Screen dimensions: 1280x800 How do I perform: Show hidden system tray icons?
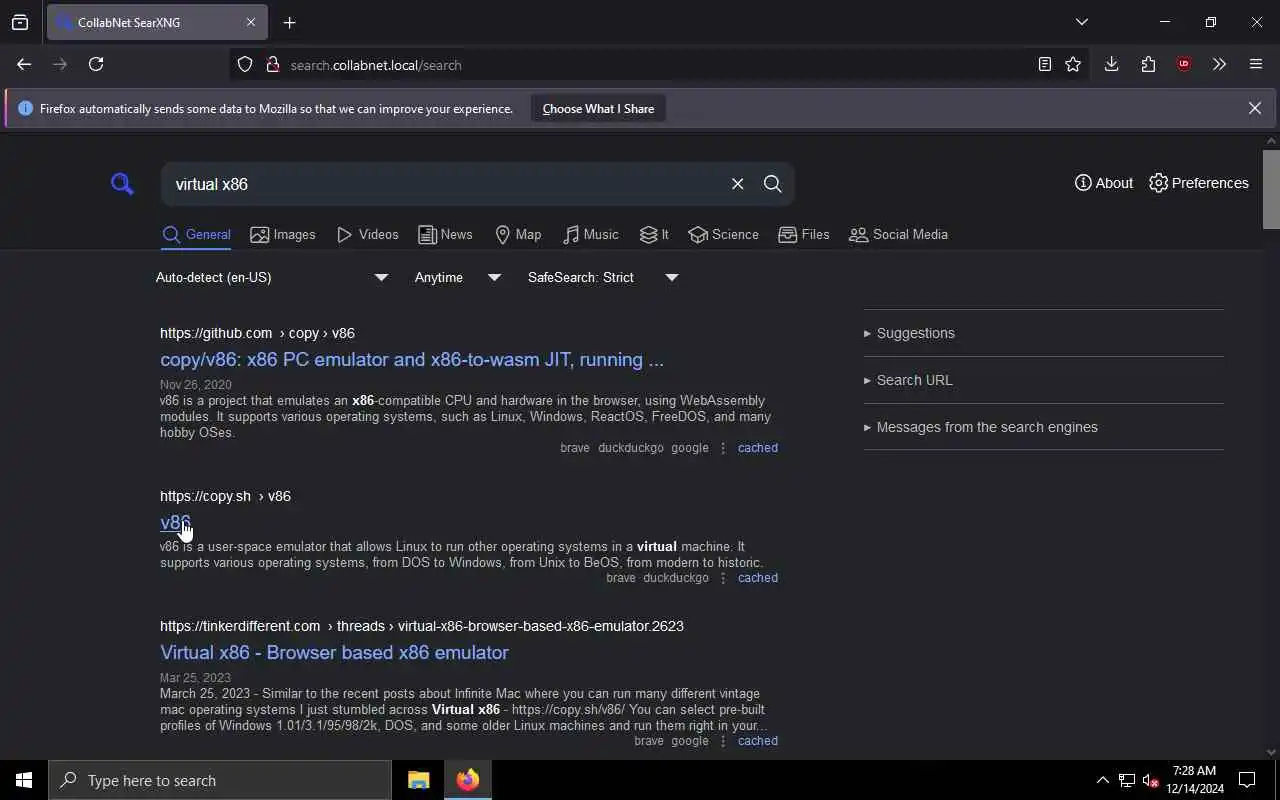[1102, 780]
